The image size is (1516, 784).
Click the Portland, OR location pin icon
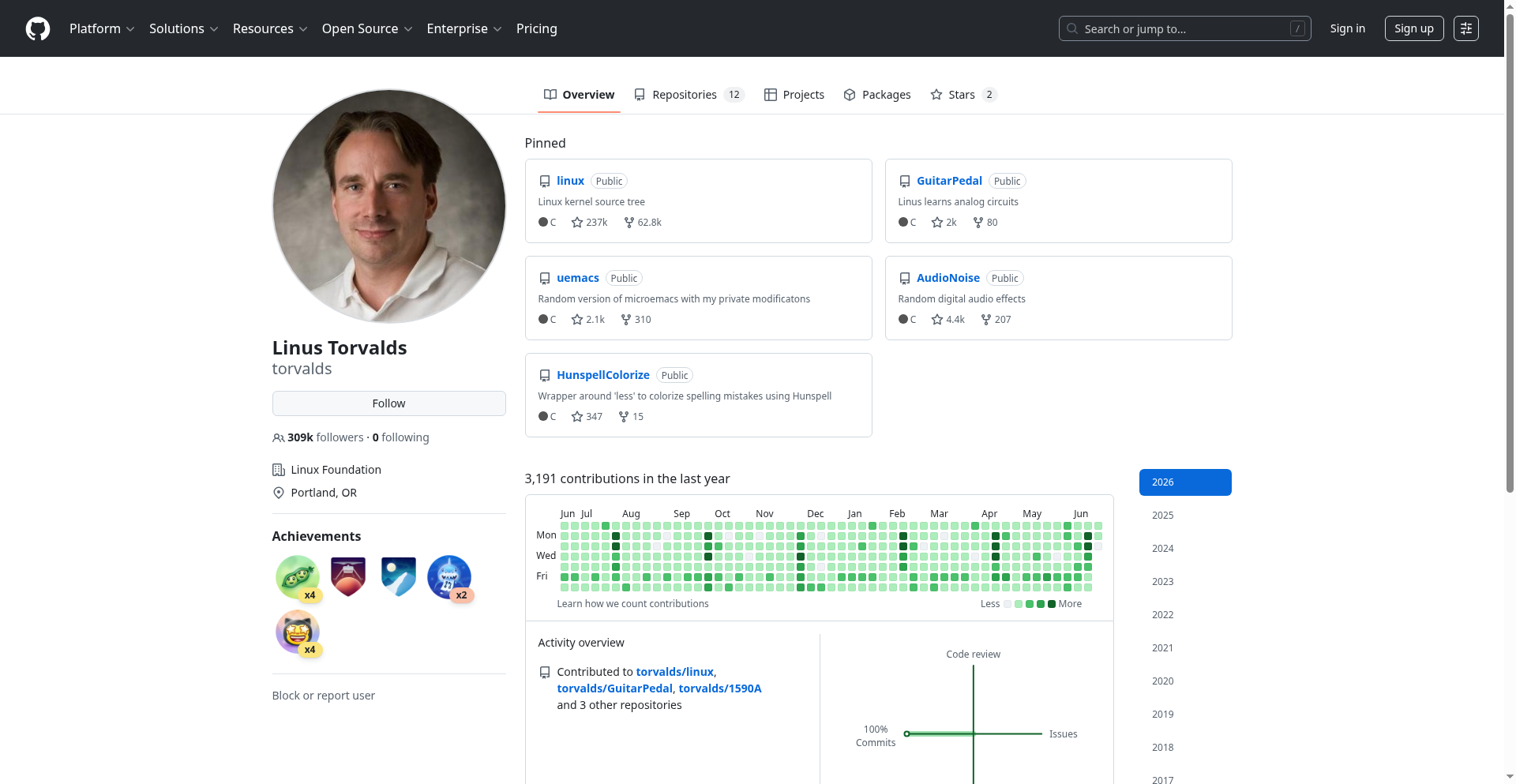[278, 493]
